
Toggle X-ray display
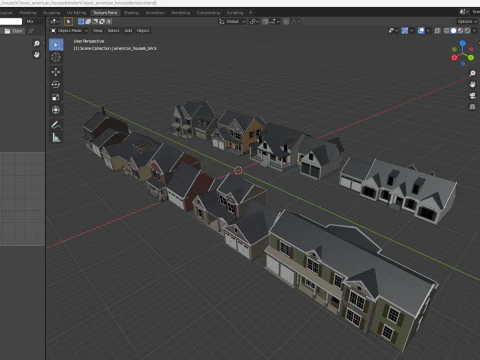(x=438, y=31)
